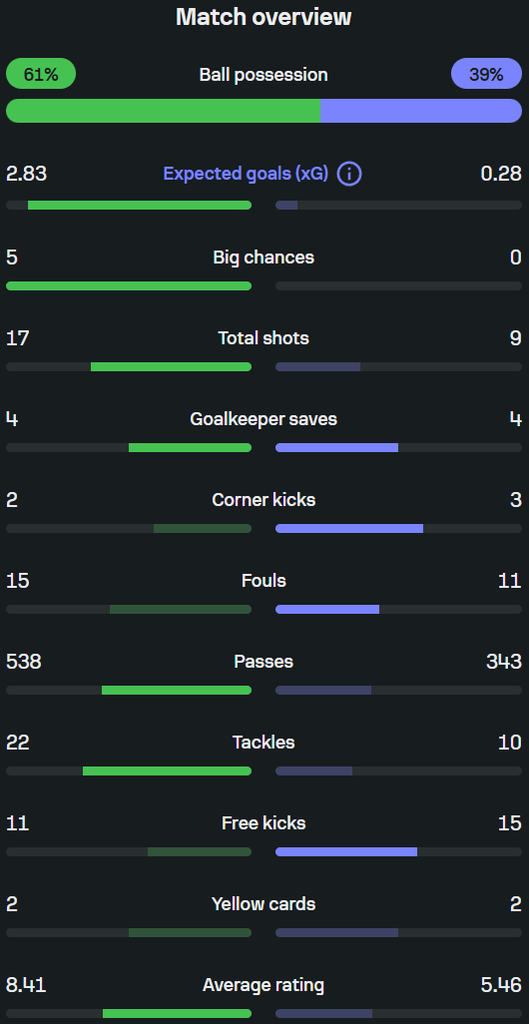This screenshot has width=529, height=1024.
Task: Select the Match overview heading
Action: (264, 18)
